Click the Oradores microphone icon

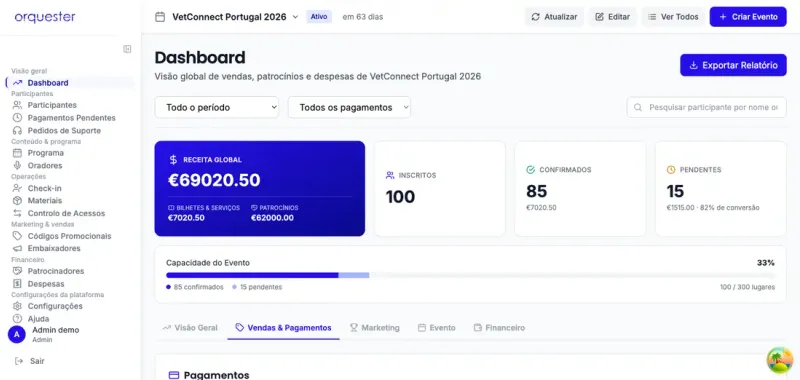click(17, 166)
